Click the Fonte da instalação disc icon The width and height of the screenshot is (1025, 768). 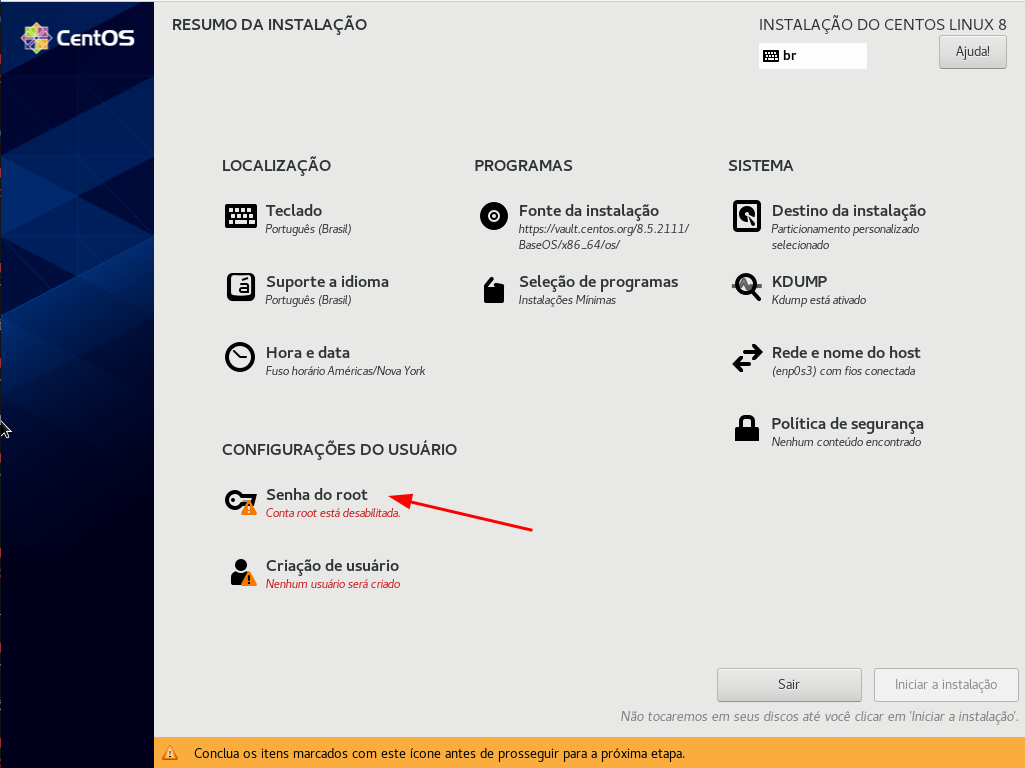tap(494, 216)
